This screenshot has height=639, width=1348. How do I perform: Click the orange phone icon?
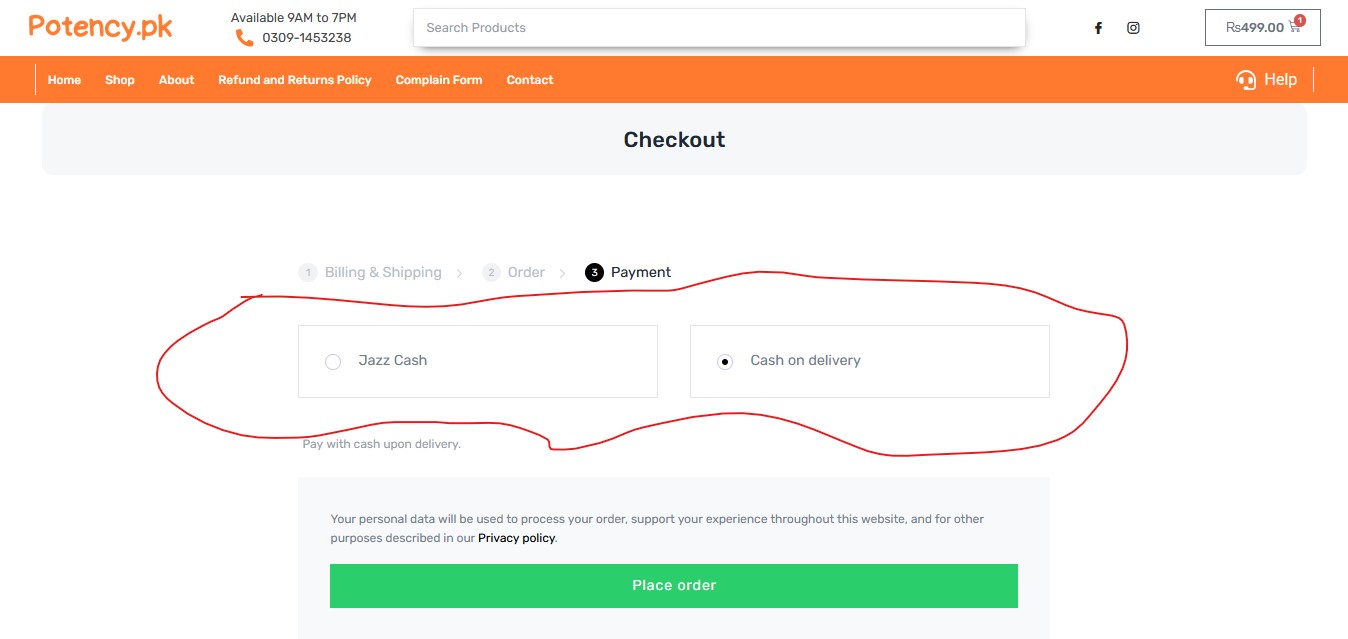click(x=244, y=38)
